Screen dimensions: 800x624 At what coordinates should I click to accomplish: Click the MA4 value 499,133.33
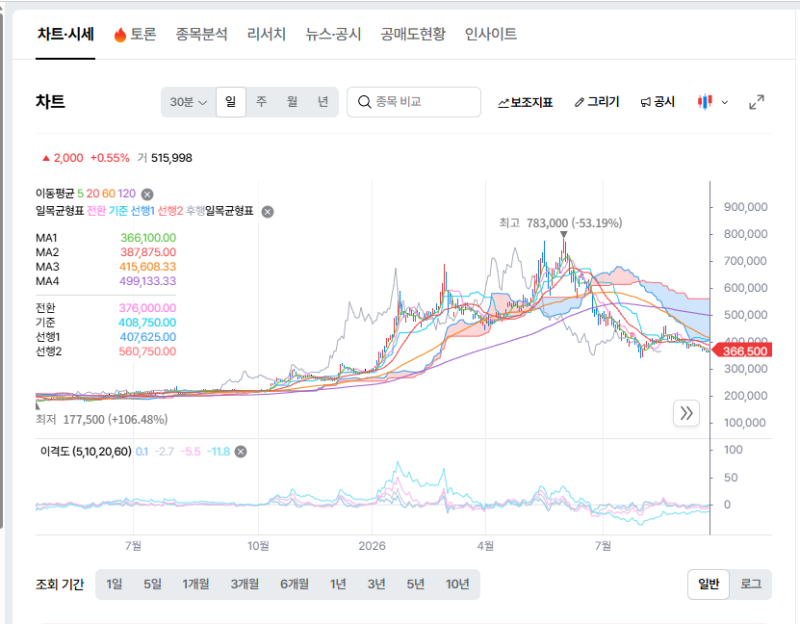148,281
